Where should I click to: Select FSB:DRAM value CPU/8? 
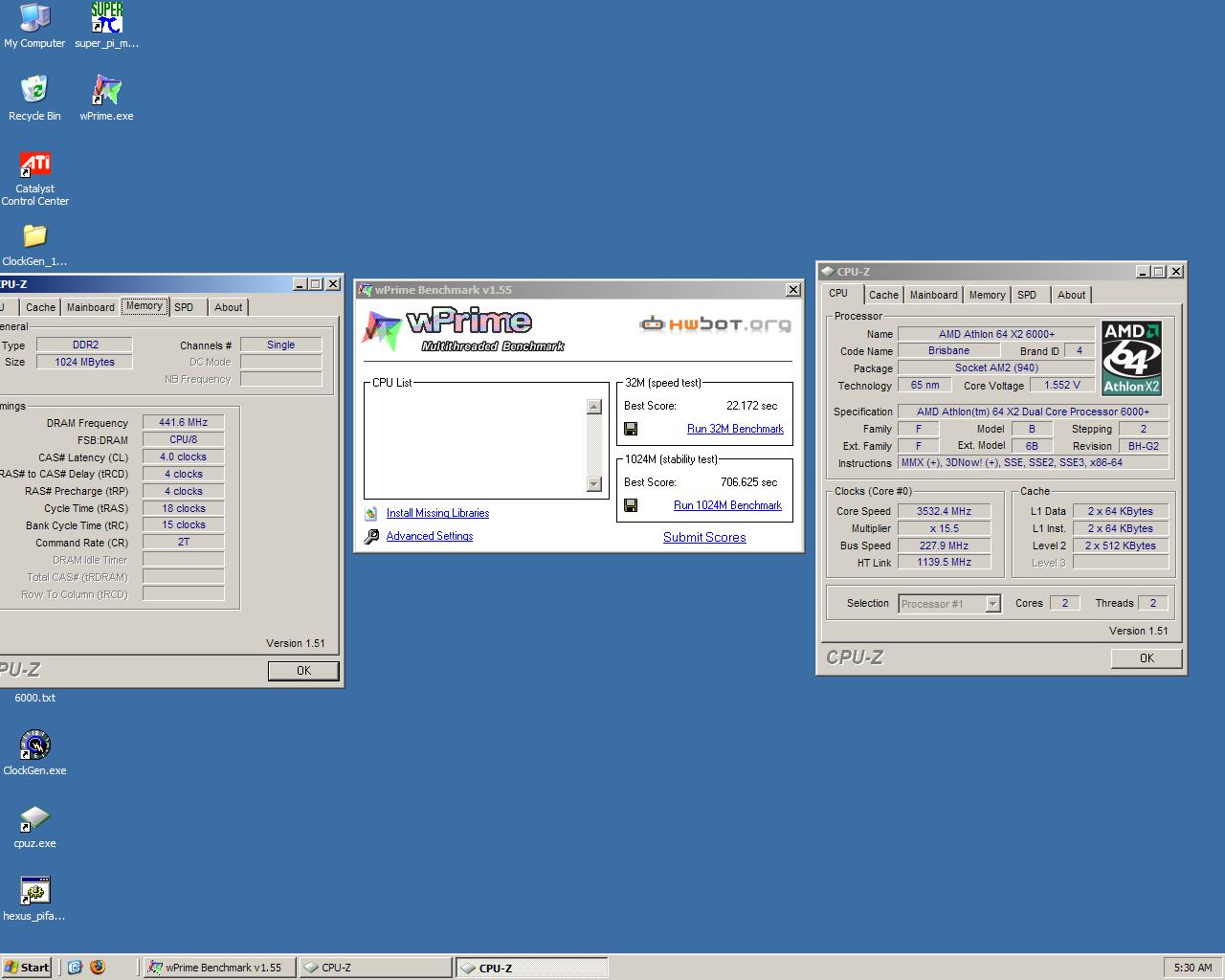pos(183,440)
